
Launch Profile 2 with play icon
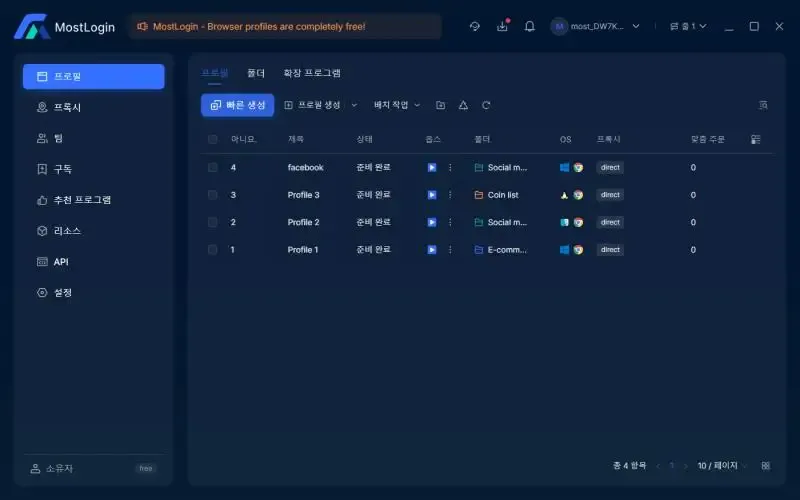pos(432,222)
